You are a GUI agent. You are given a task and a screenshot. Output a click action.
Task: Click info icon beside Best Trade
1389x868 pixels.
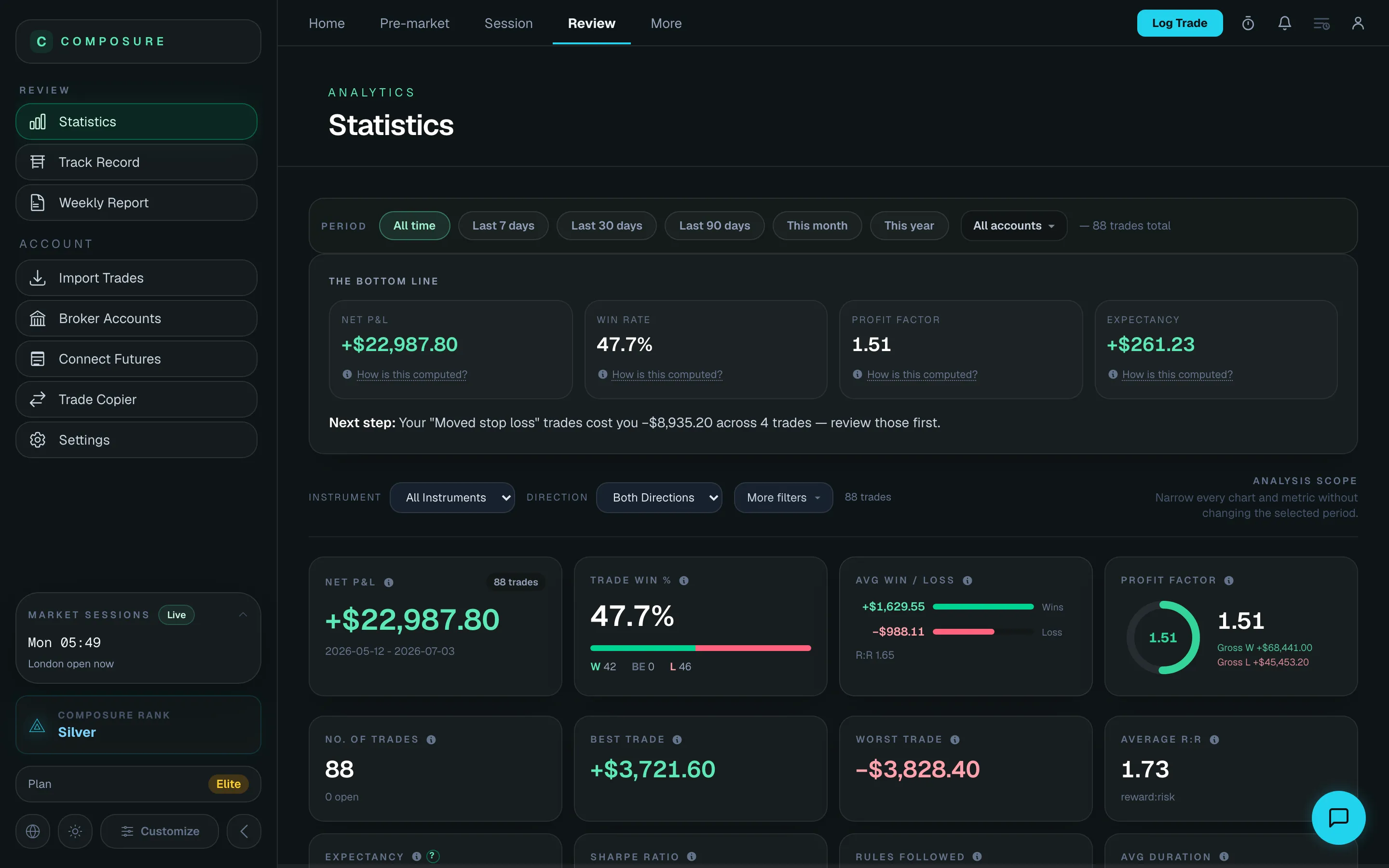click(677, 739)
